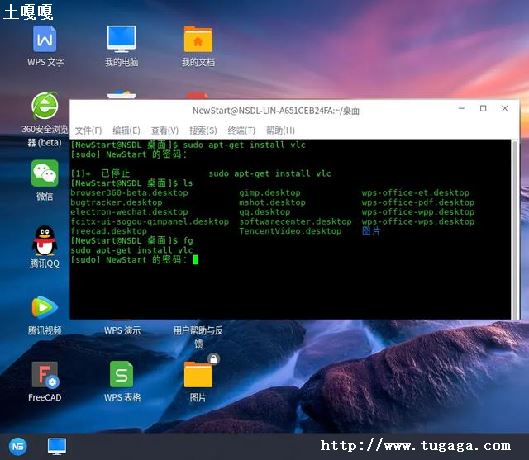Click gimp.desktop in listing
Image resolution: width=529 pixels, height=460 pixels.
270,193
